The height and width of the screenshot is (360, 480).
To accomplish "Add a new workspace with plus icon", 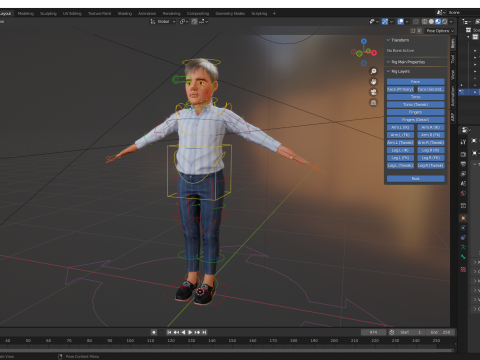I will (x=274, y=13).
